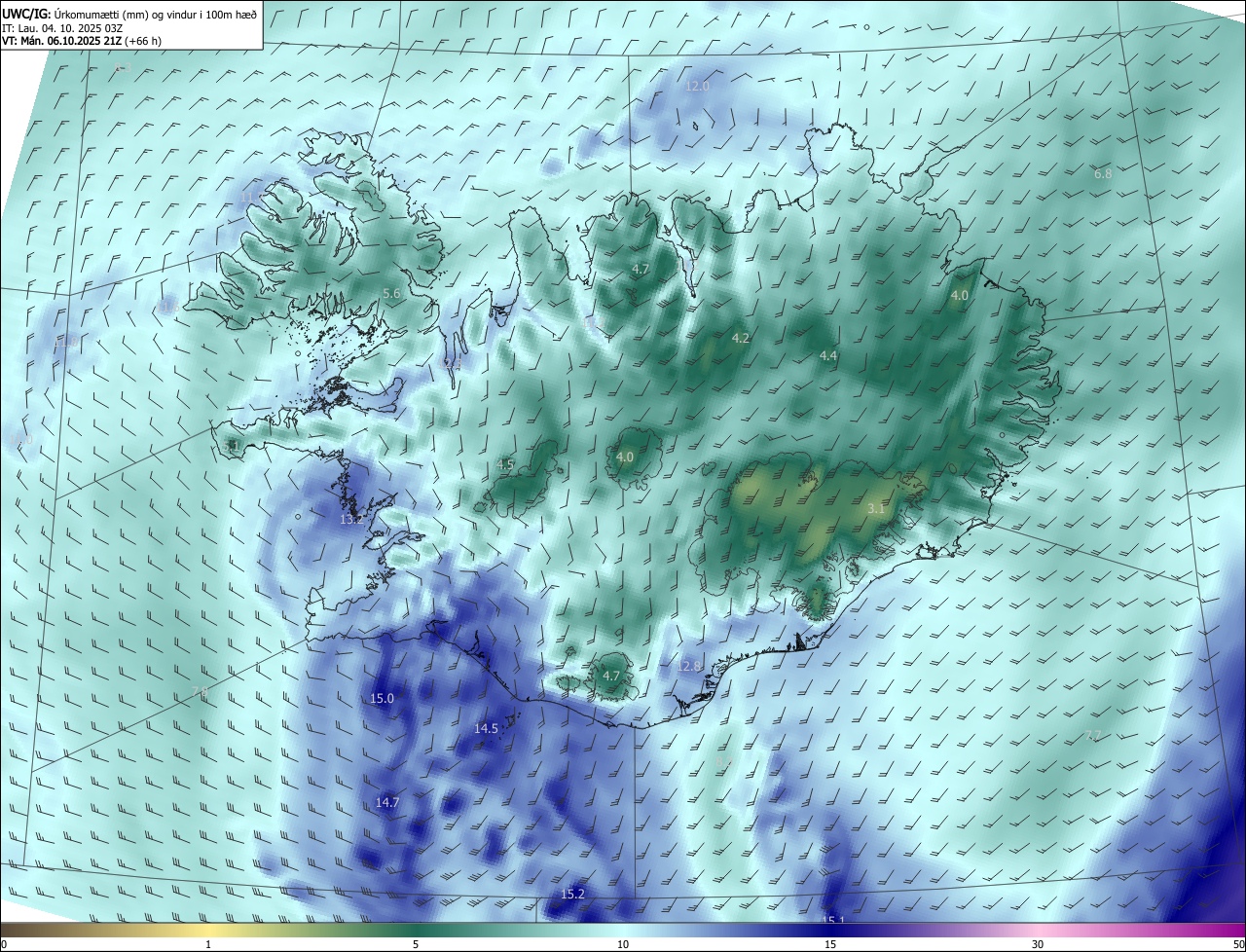Click the 5.1 value on Snæfellsnes peninsula
The height and width of the screenshot is (952, 1246).
pos(232,446)
